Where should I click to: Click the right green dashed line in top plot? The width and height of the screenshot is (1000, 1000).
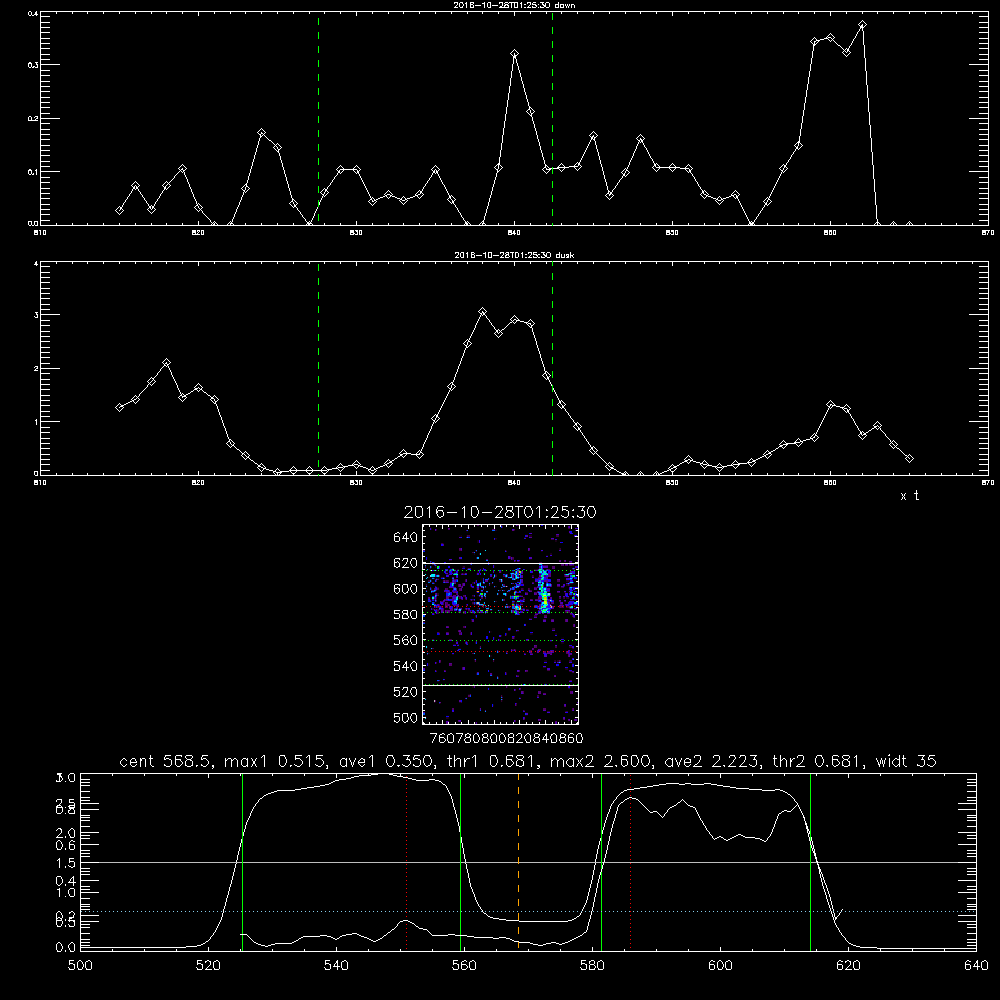pyautogui.click(x=552, y=119)
